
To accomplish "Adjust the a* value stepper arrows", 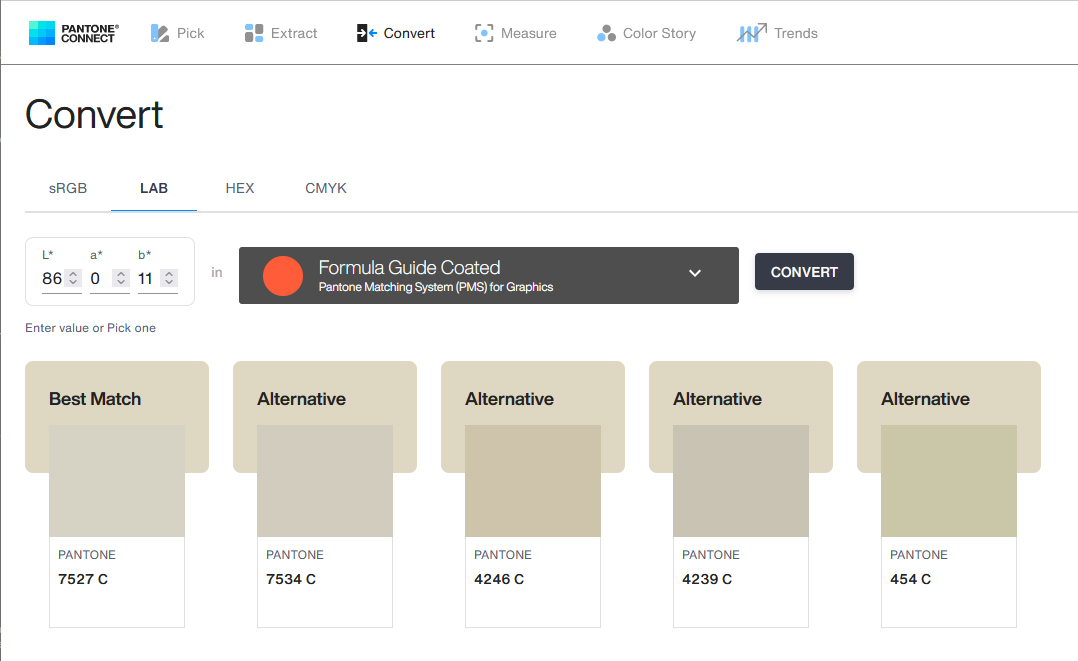I will (x=121, y=279).
